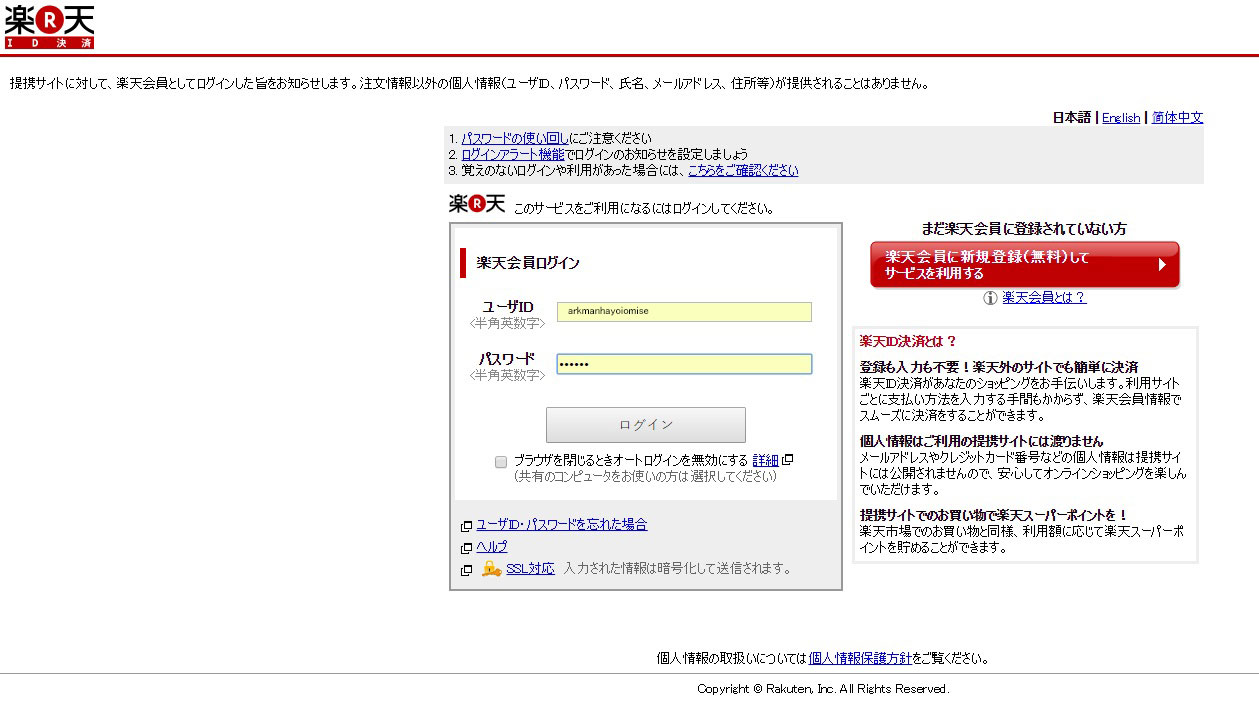Open ユーザID・パスワードを忘れた場合 link

click(x=562, y=524)
